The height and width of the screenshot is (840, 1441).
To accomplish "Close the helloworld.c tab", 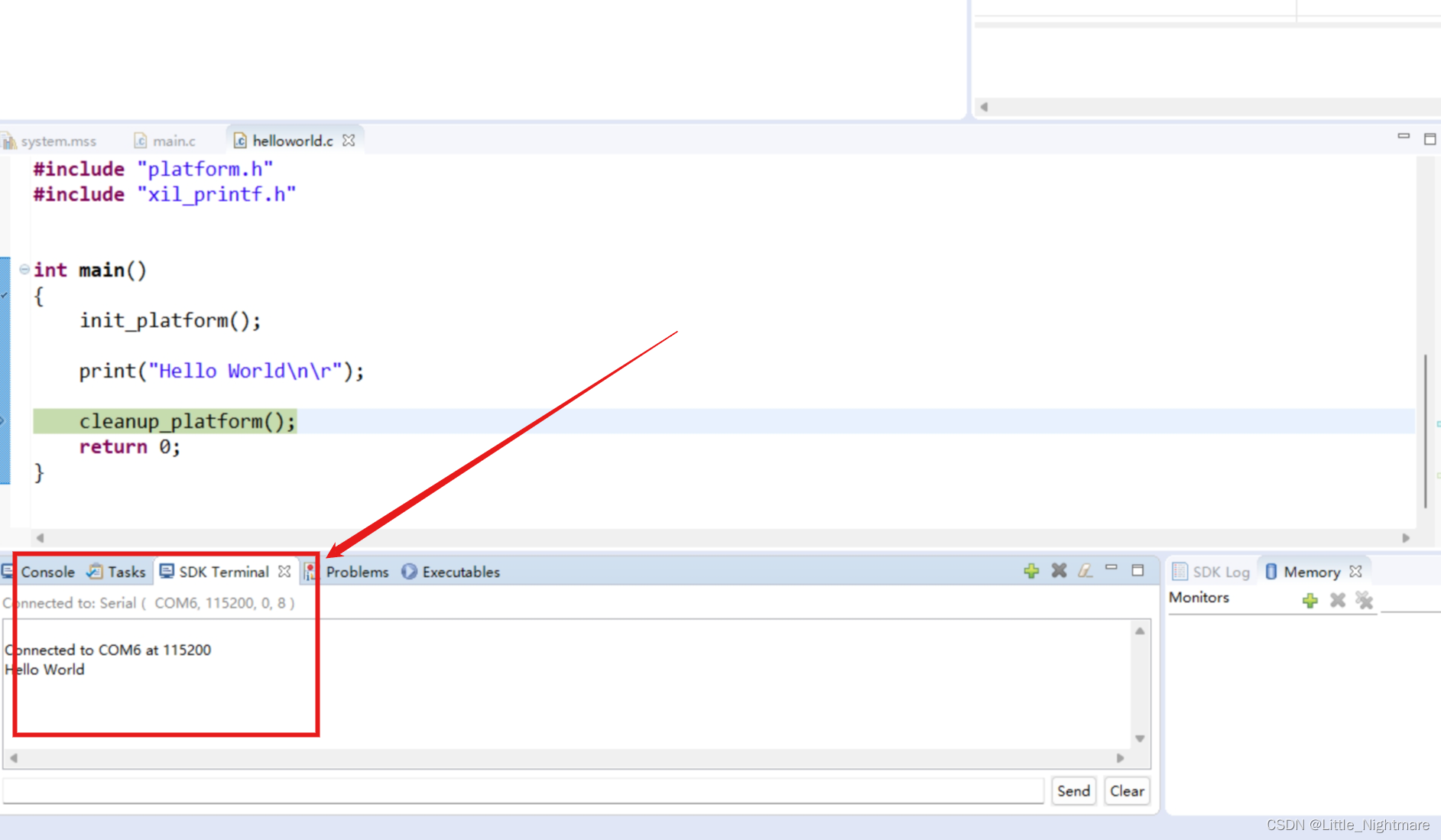I will tap(349, 140).
